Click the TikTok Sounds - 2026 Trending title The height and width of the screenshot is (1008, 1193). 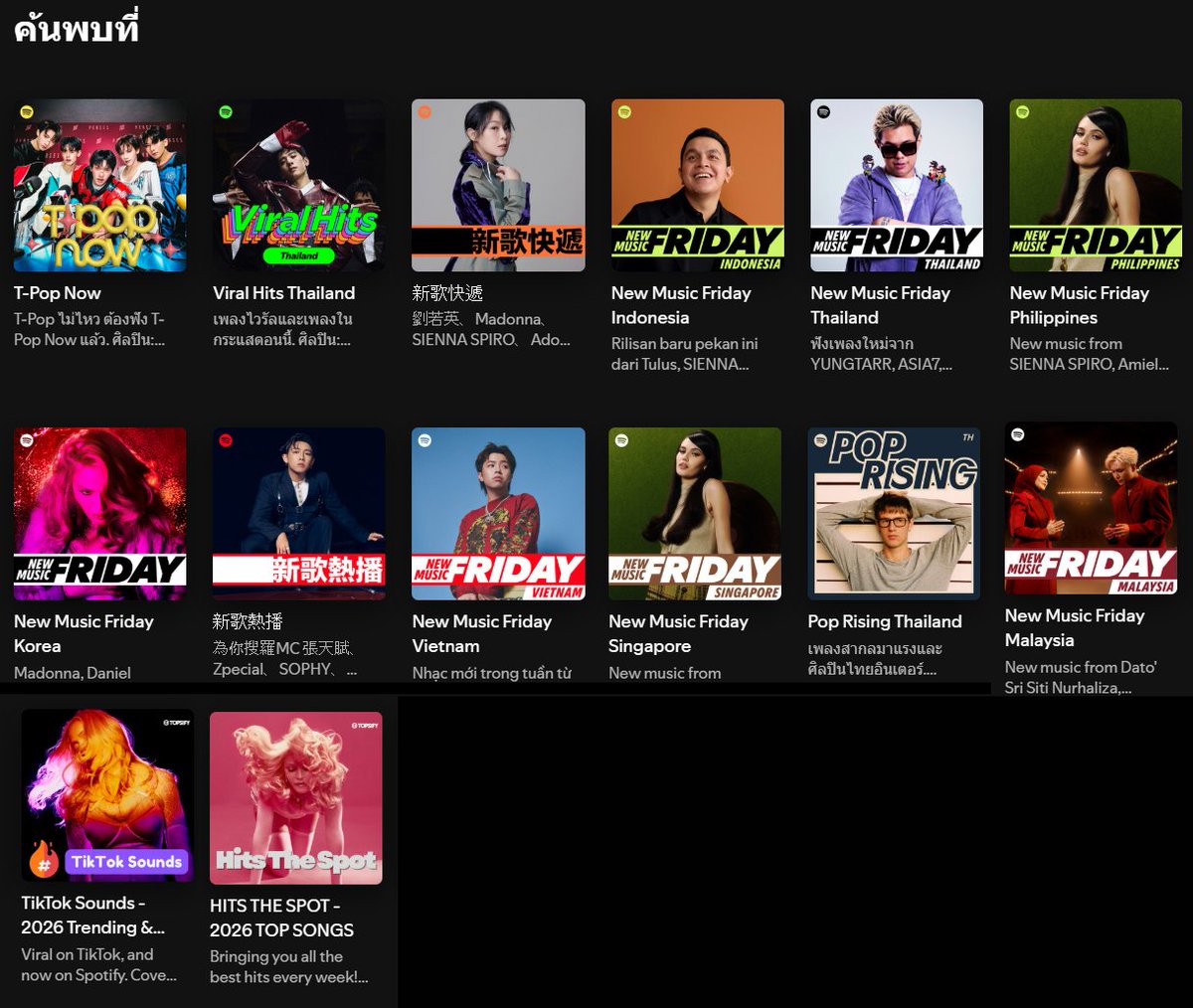[x=93, y=915]
